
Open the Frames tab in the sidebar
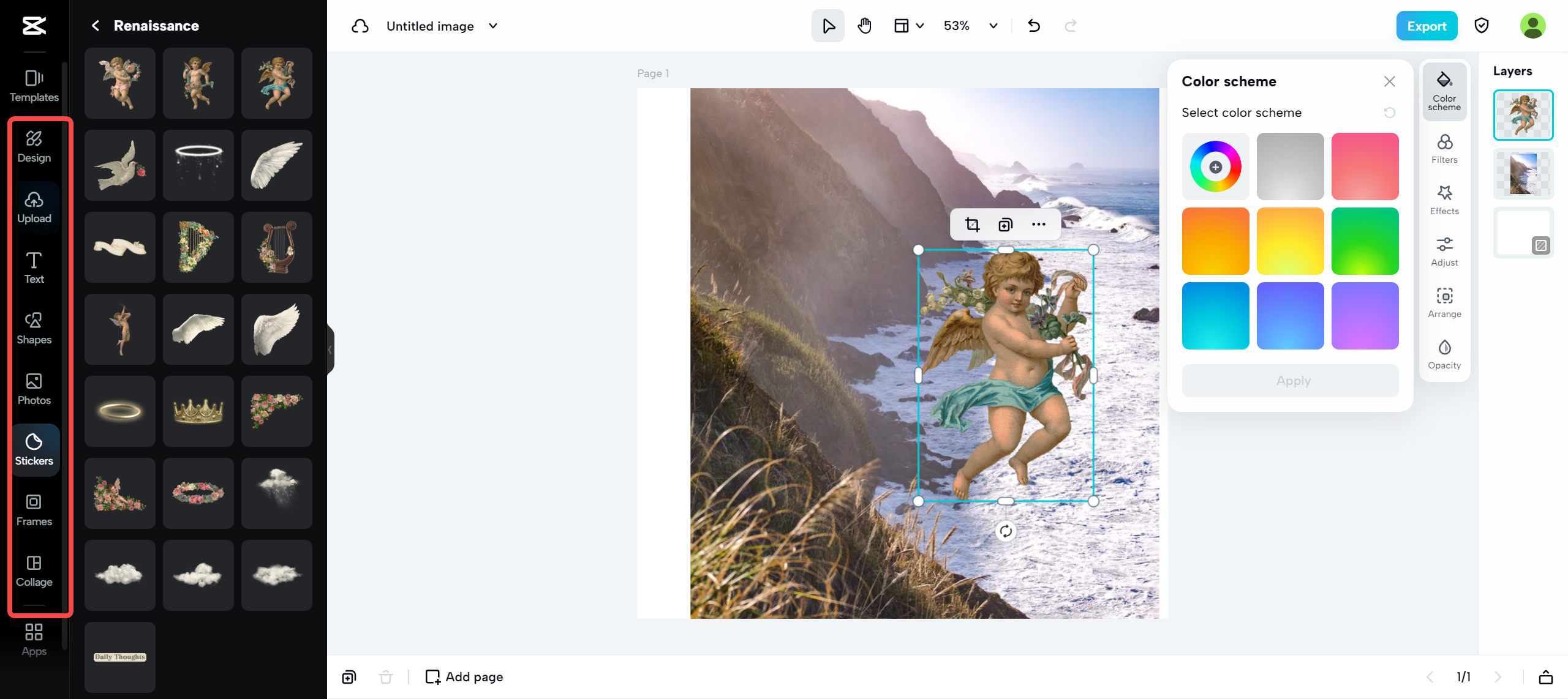click(34, 510)
